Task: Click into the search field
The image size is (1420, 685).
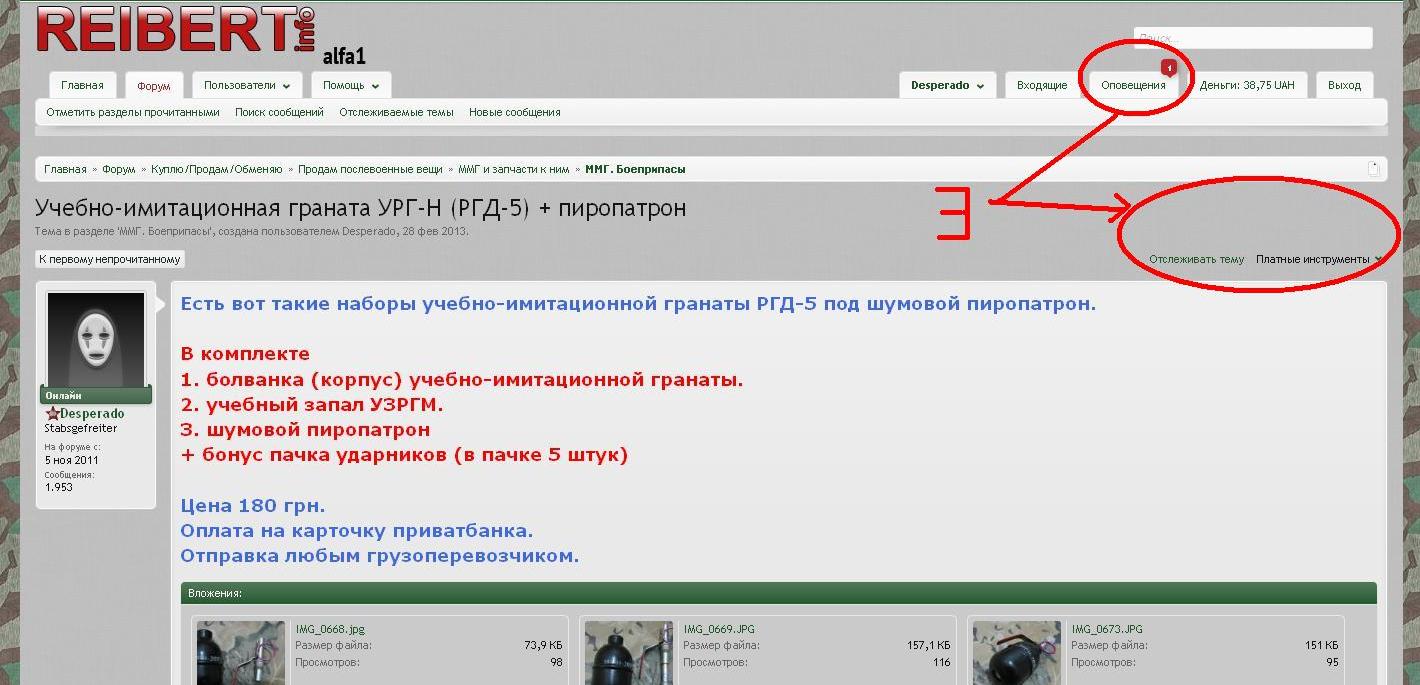Action: tap(1253, 38)
